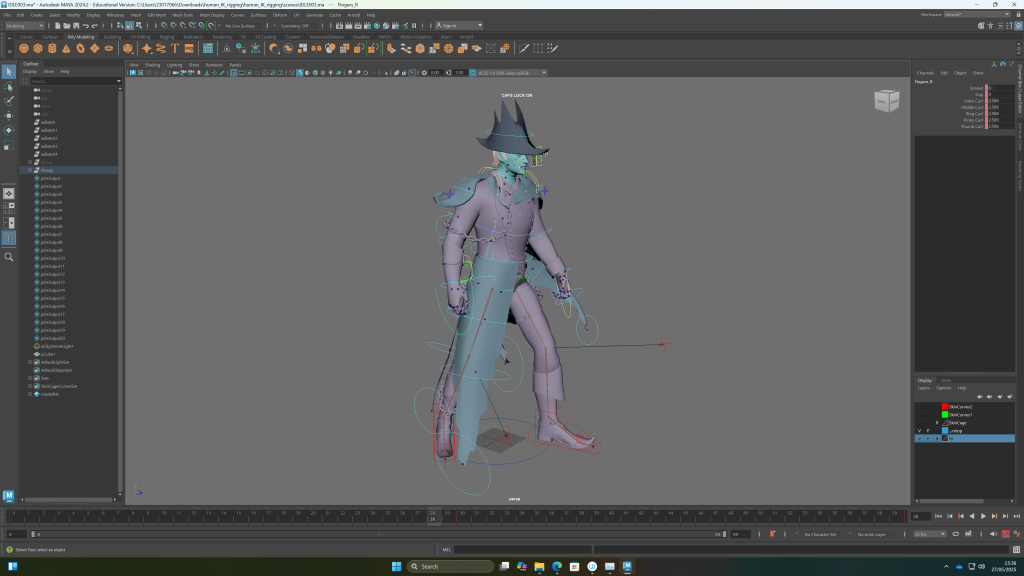Open the 30 fps frame rate dropdown
Viewport: 1024px width, 576px height.
point(928,534)
